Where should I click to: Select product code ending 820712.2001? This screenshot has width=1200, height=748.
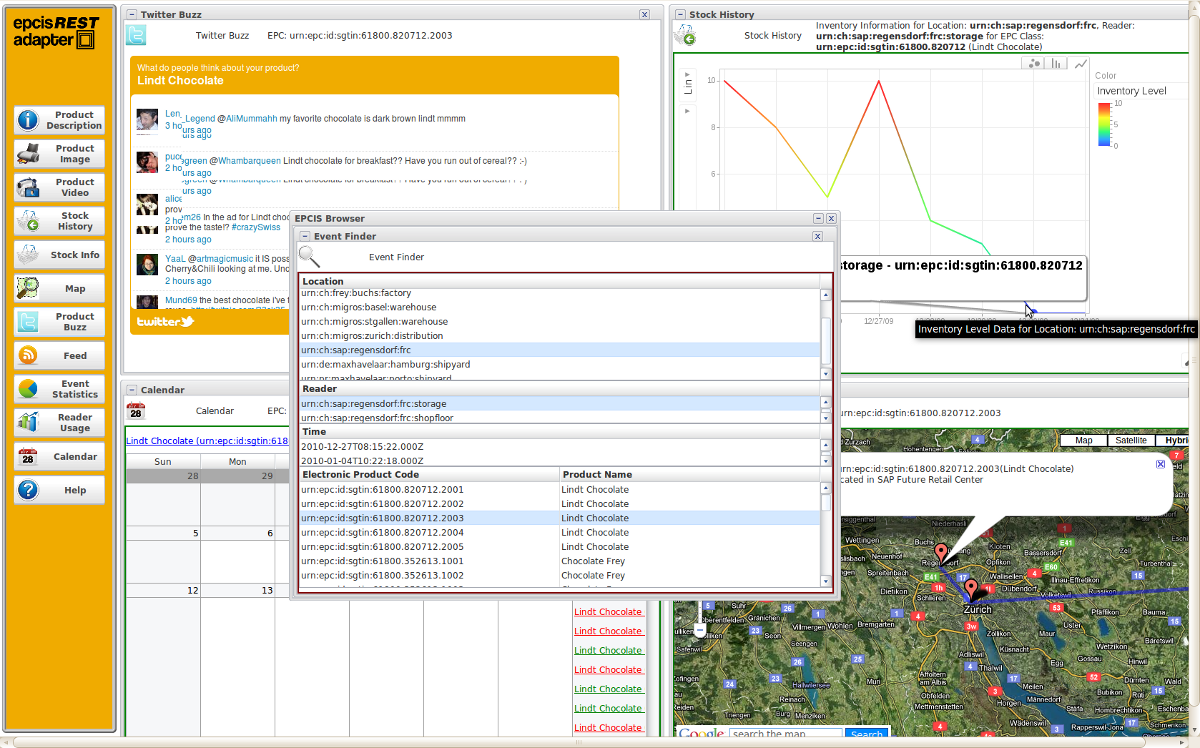tap(560, 490)
